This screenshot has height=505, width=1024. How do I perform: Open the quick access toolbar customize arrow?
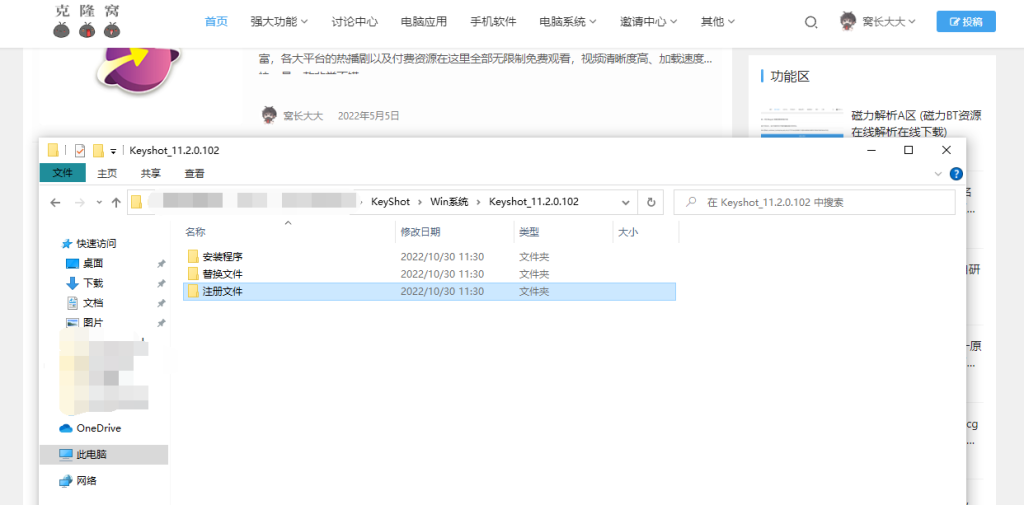coord(113,151)
